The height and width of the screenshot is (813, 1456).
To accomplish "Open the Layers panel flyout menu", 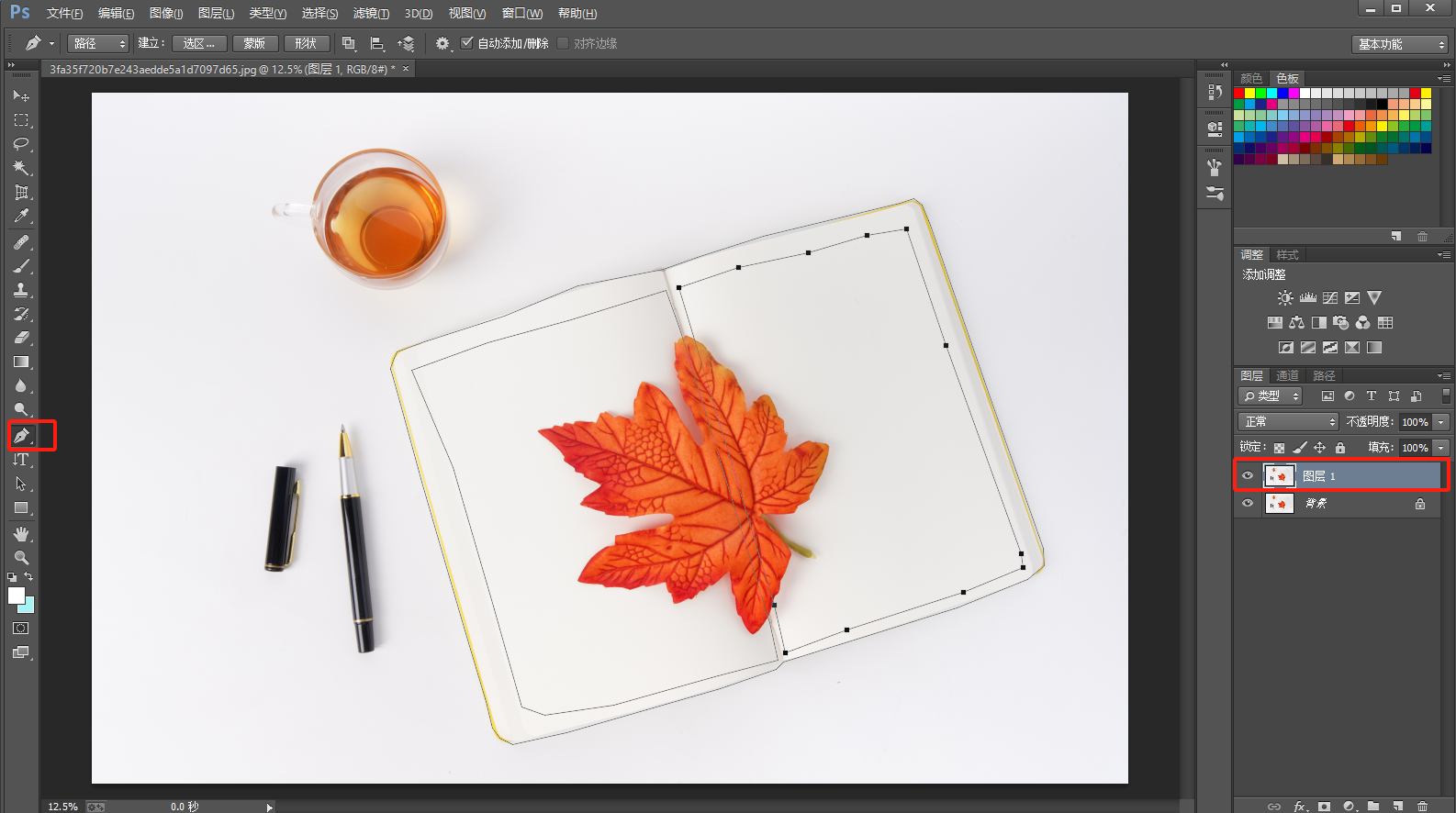I will (x=1444, y=376).
